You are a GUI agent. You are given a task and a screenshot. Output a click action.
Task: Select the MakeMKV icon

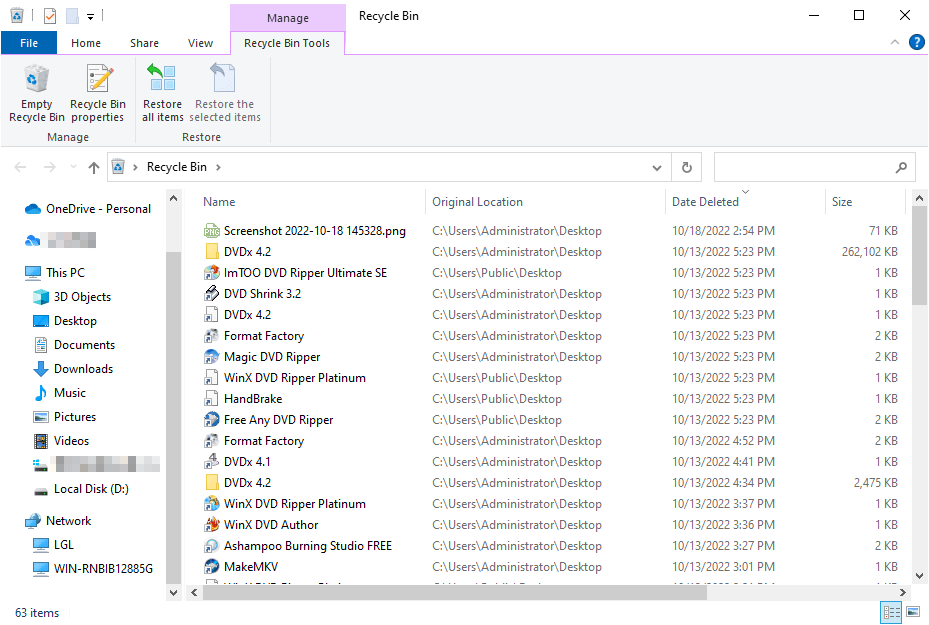(212, 567)
